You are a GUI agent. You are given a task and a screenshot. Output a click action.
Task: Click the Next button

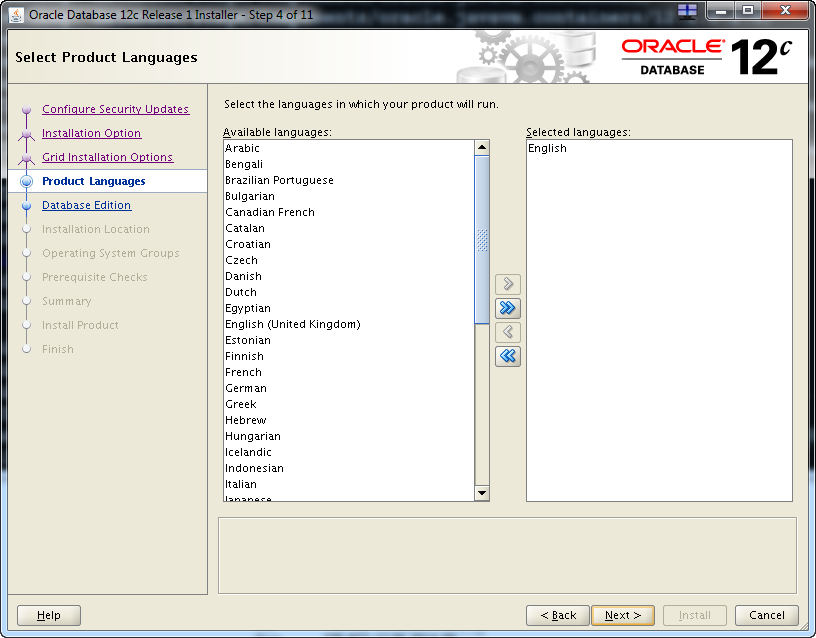[623, 616]
